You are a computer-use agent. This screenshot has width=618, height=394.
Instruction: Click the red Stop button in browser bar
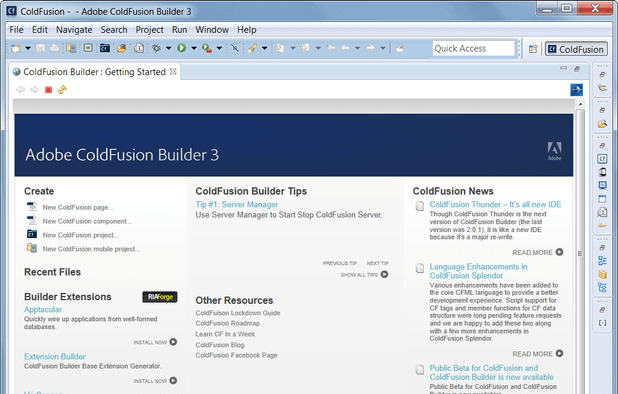click(x=48, y=90)
